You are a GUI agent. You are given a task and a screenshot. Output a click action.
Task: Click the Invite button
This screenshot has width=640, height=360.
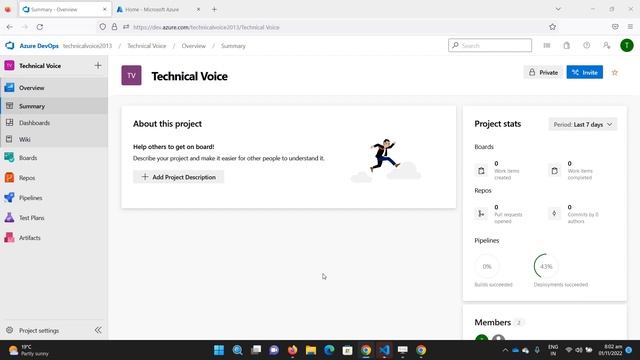[584, 72]
